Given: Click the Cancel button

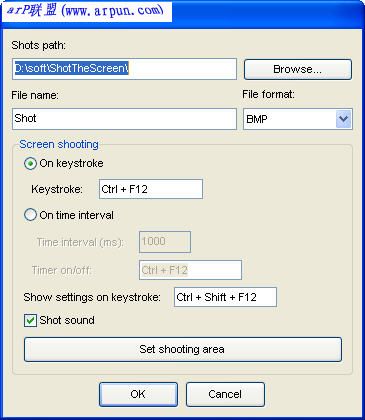Looking at the screenshot, I should [x=225, y=394].
